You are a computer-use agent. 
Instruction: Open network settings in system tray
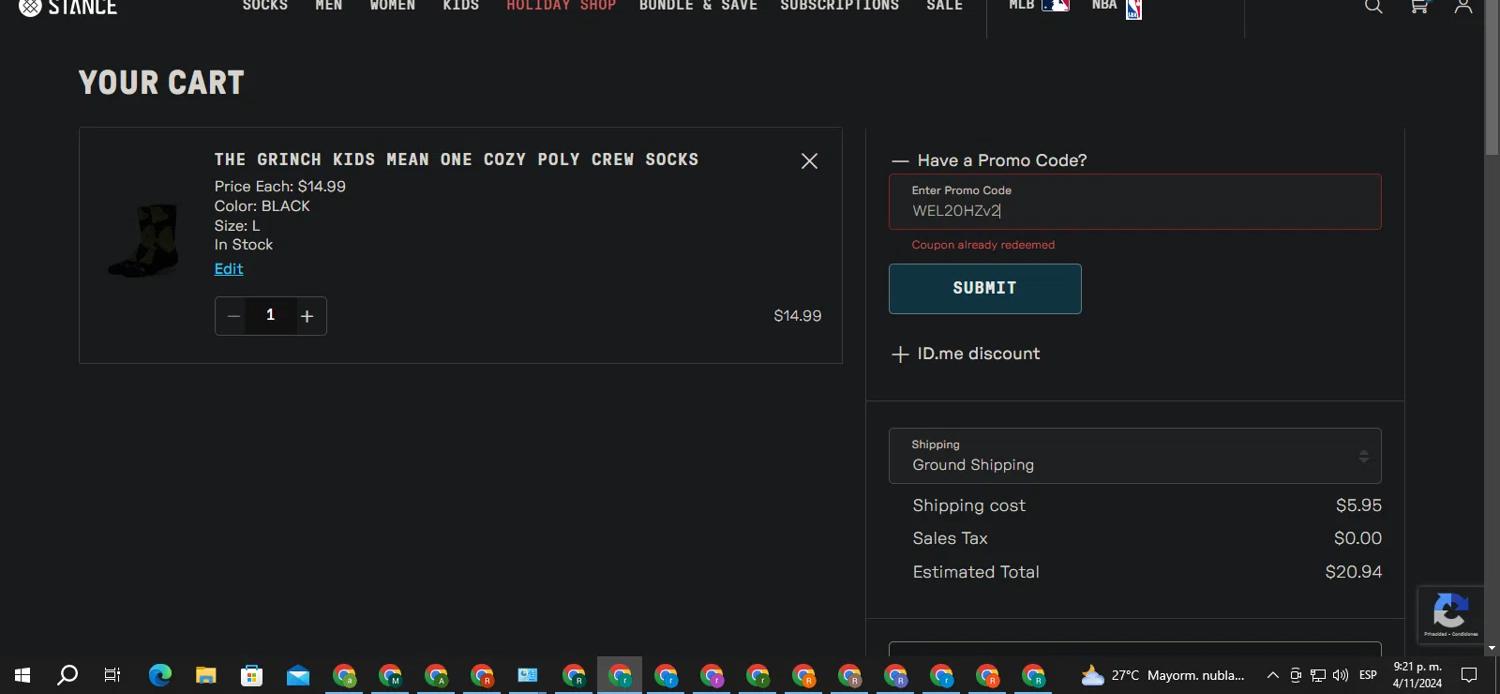click(1318, 675)
